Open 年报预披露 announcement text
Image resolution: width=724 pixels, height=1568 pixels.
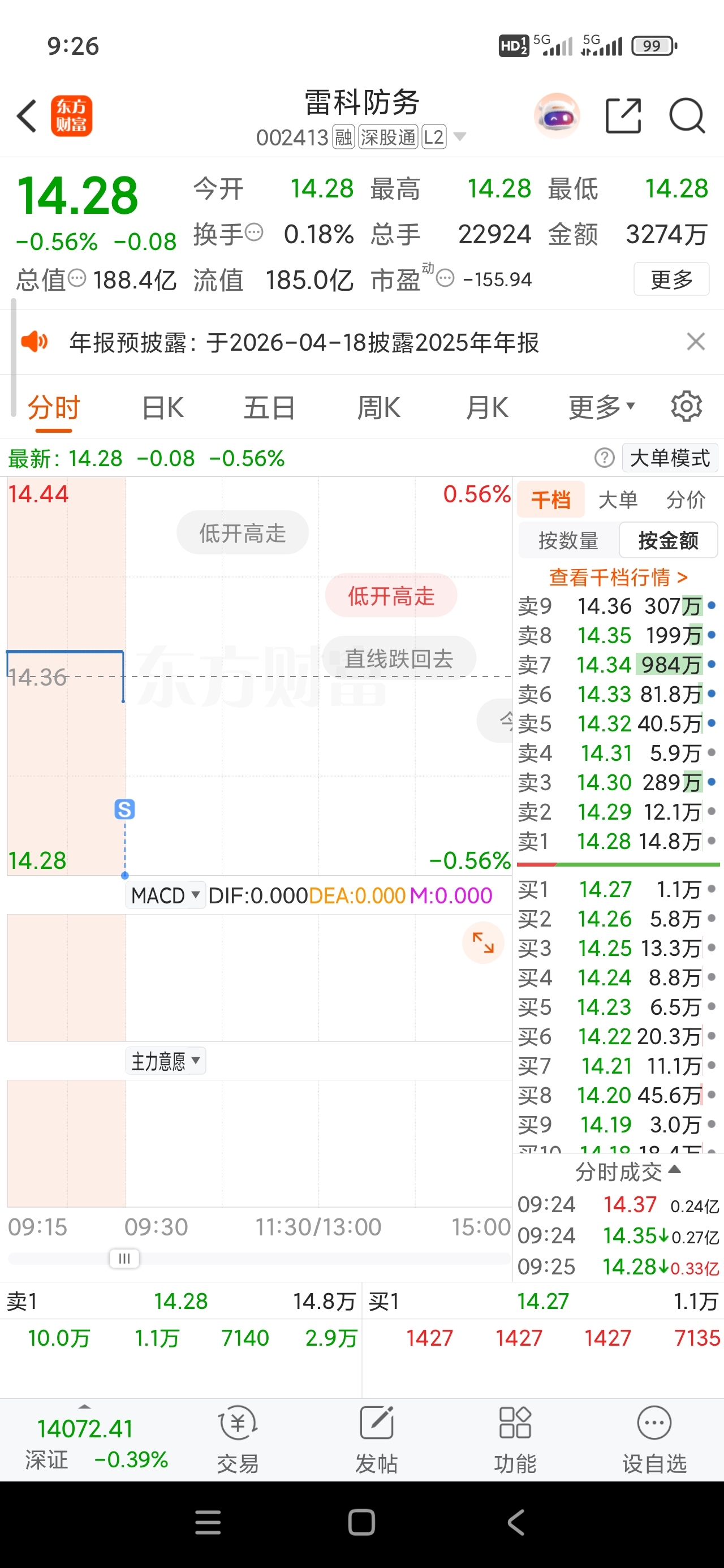[x=304, y=342]
